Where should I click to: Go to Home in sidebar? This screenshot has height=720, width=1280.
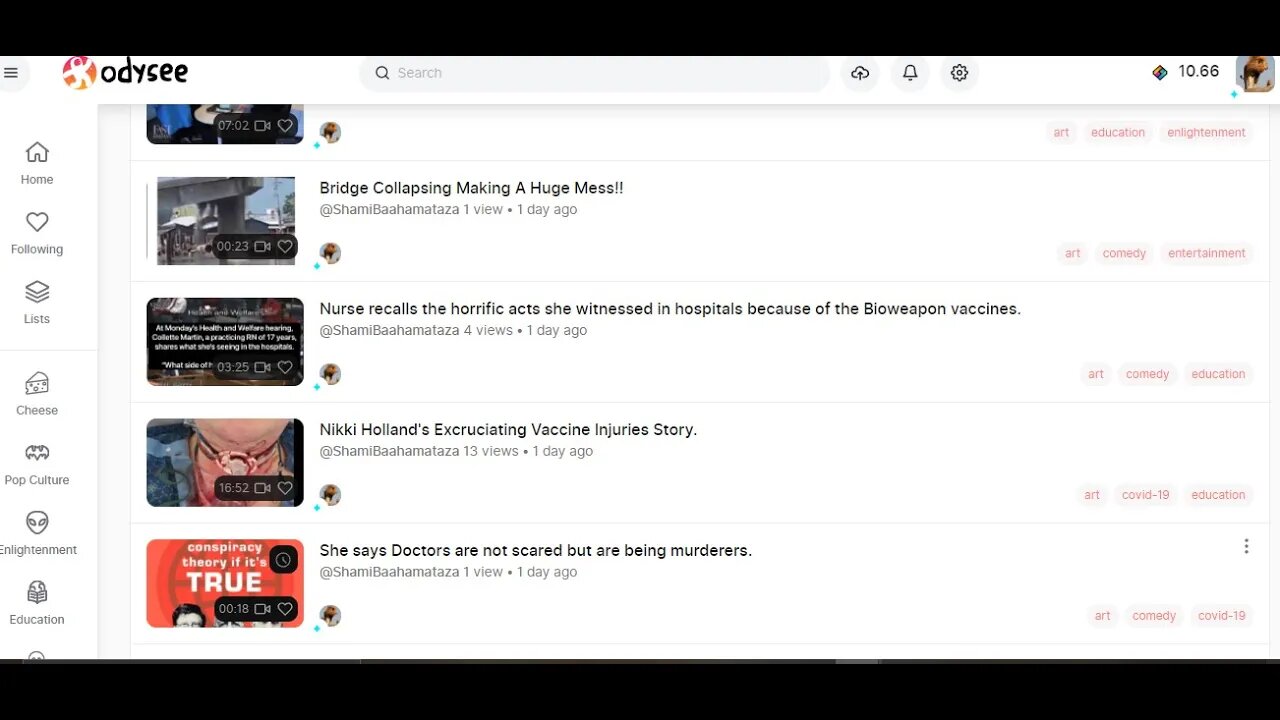37,163
